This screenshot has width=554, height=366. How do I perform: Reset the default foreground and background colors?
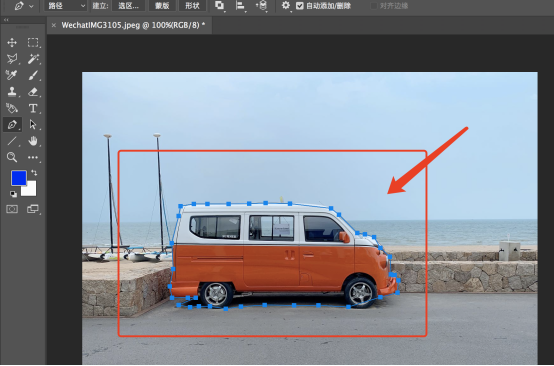(13, 194)
